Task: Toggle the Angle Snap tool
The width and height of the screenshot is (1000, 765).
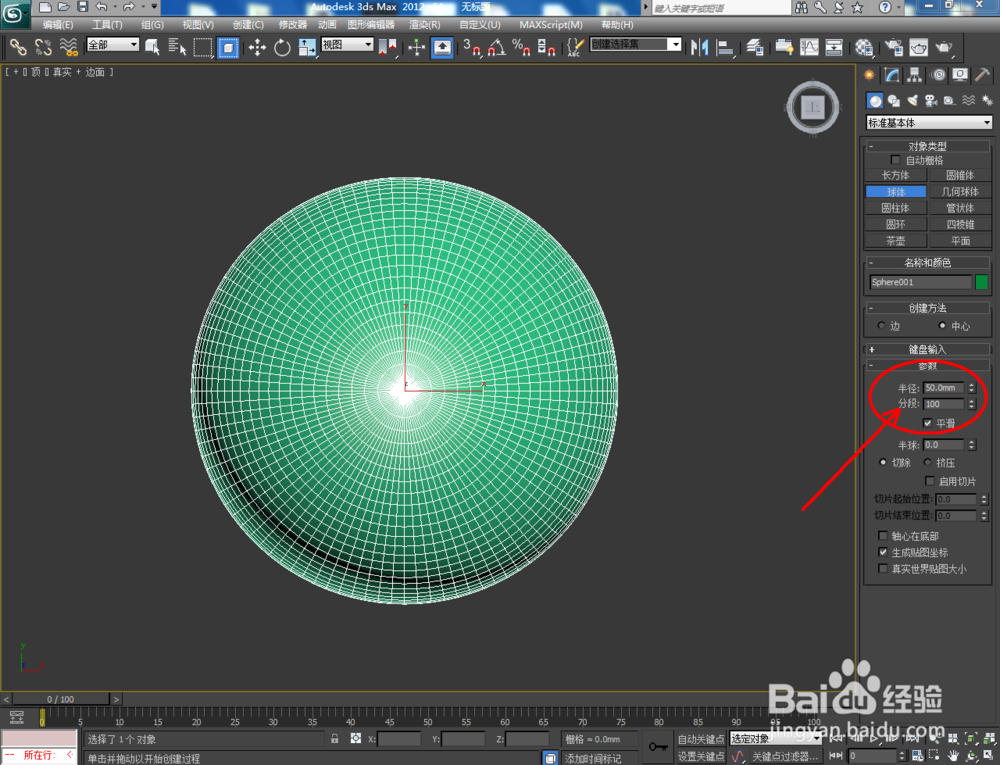Action: pyautogui.click(x=497, y=47)
